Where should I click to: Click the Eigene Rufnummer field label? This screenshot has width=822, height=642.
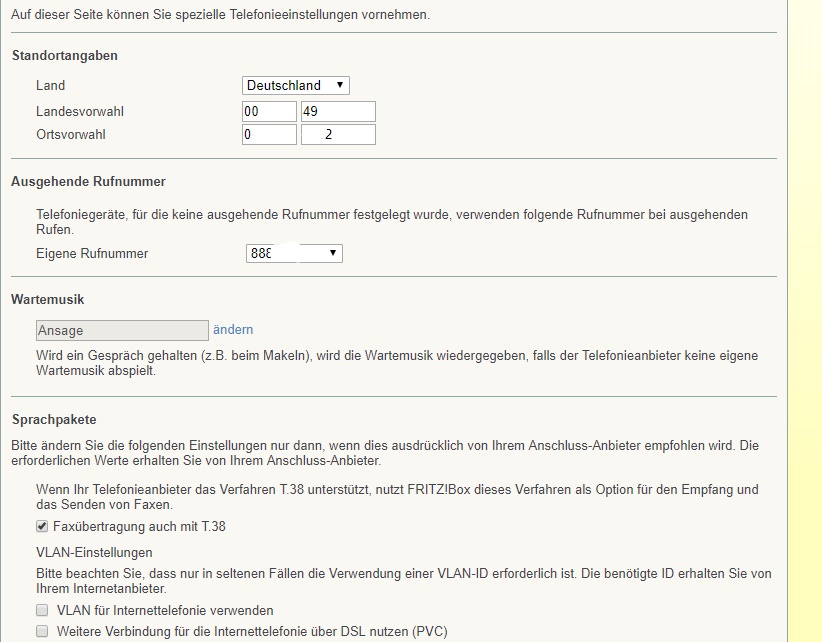coord(92,254)
